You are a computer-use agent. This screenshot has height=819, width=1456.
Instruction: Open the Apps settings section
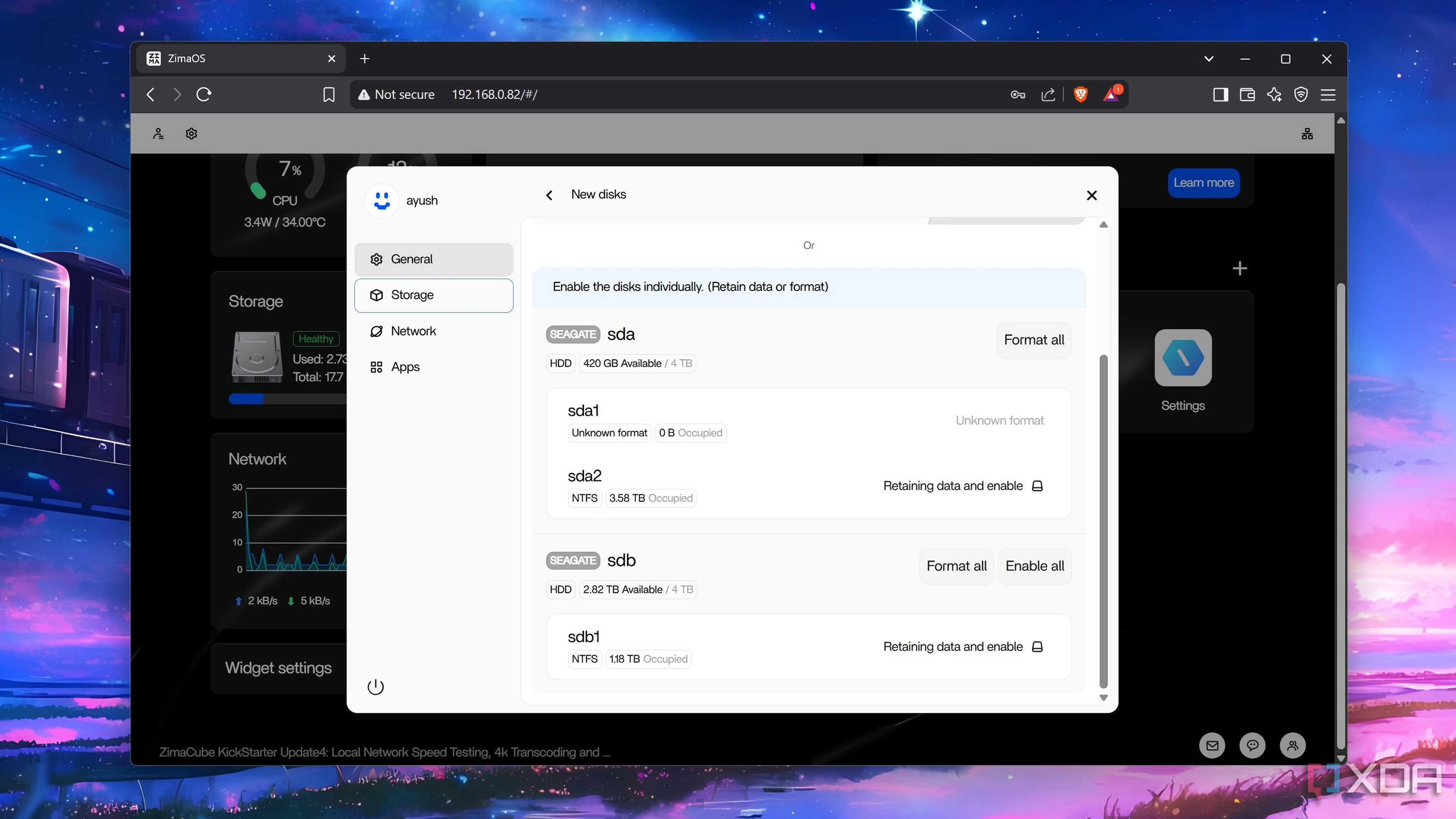point(433,367)
